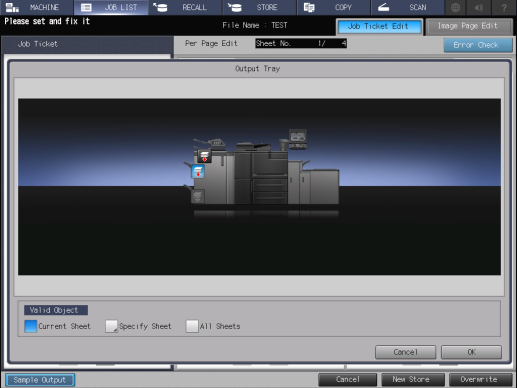517x388 pixels.
Task: Click the scanner icon beside SCAN
Action: click(x=383, y=7)
